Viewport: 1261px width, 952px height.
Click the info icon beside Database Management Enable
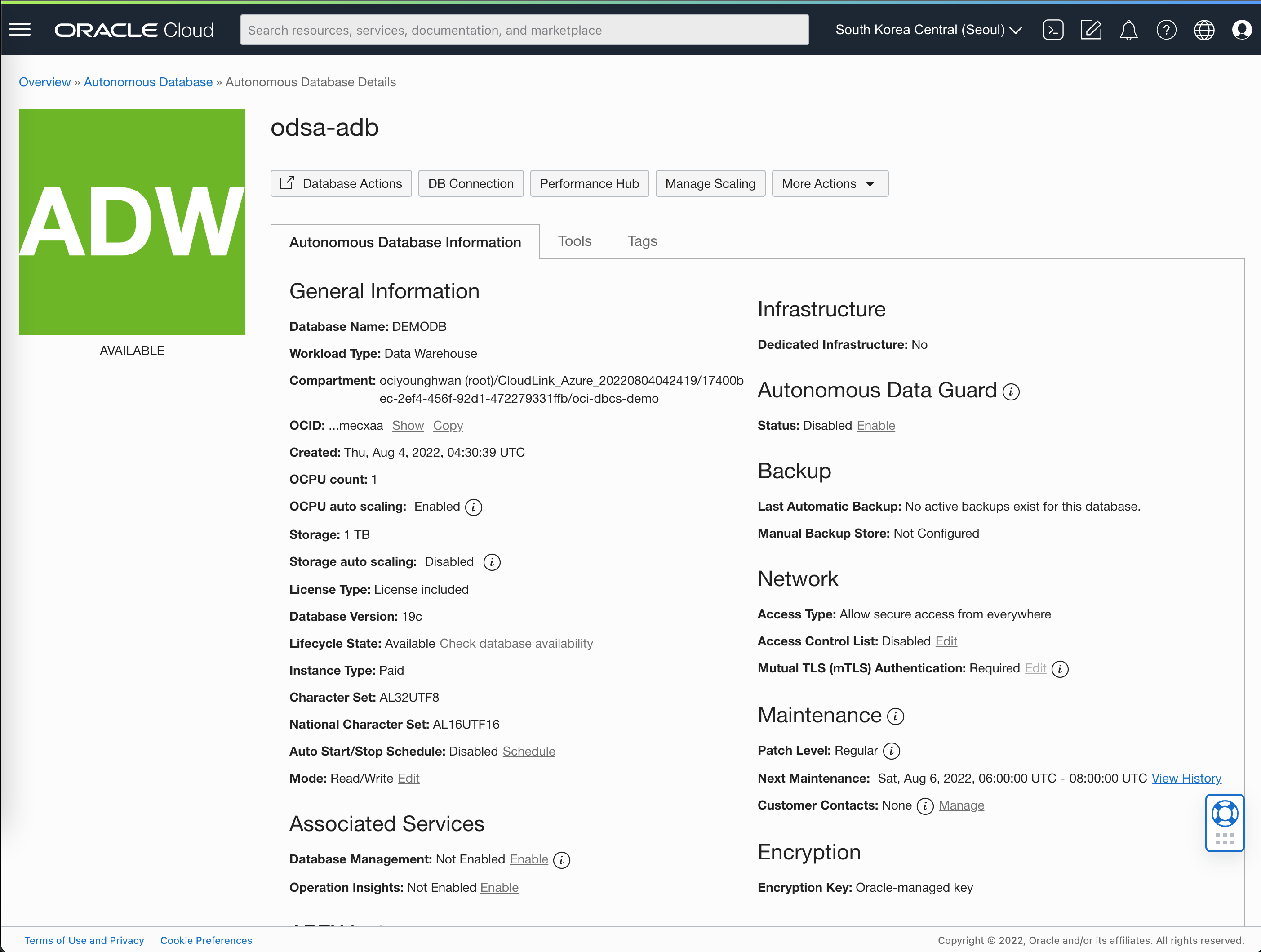coord(562,860)
